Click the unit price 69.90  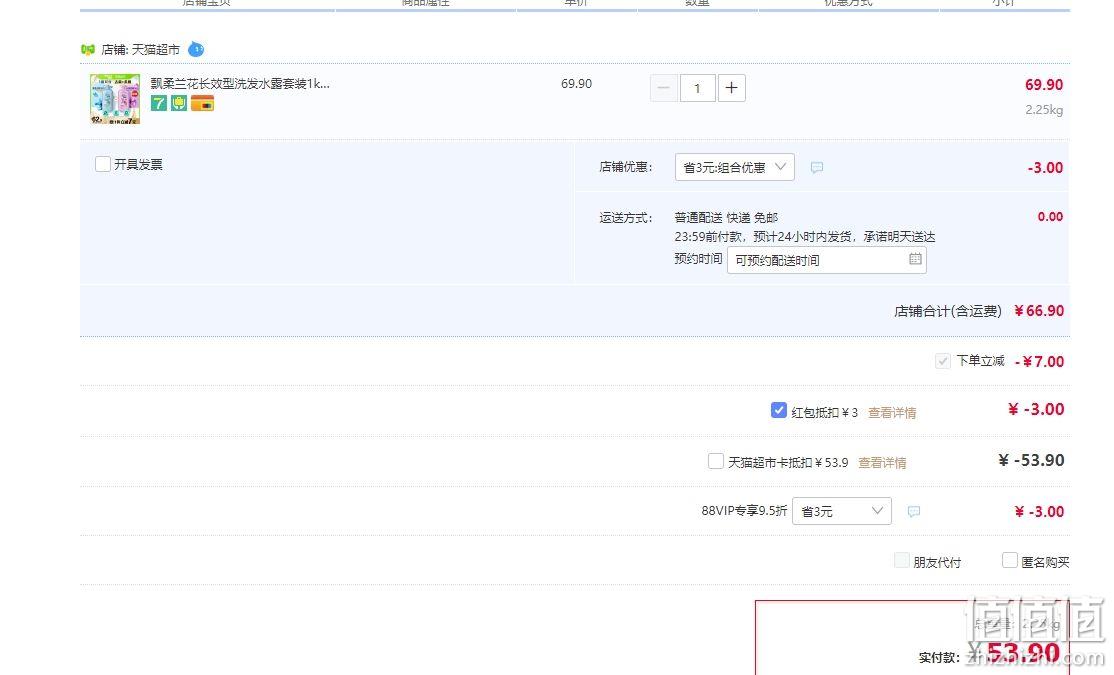[576, 84]
